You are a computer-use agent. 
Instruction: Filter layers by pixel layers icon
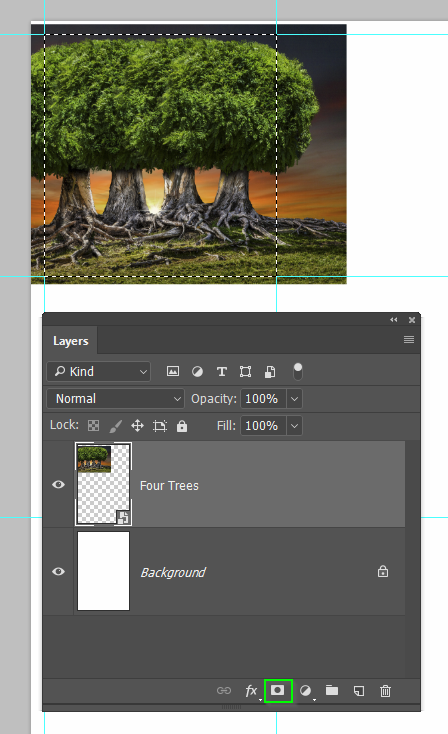pyautogui.click(x=173, y=371)
